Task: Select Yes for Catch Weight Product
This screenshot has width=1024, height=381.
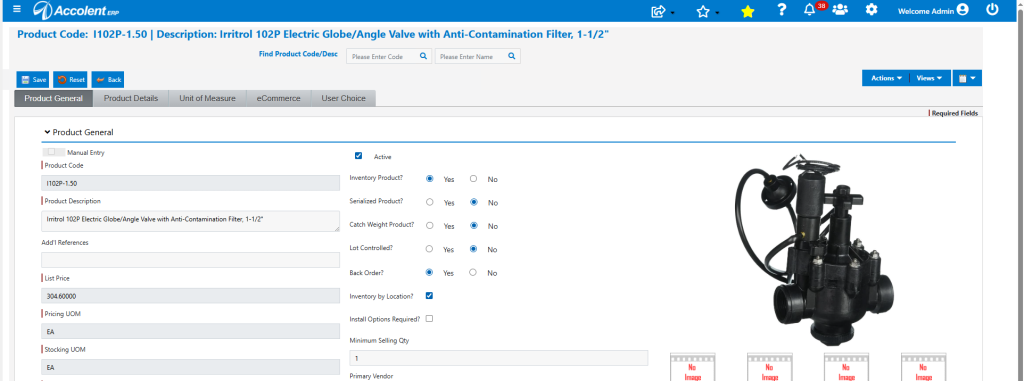Action: pos(429,225)
